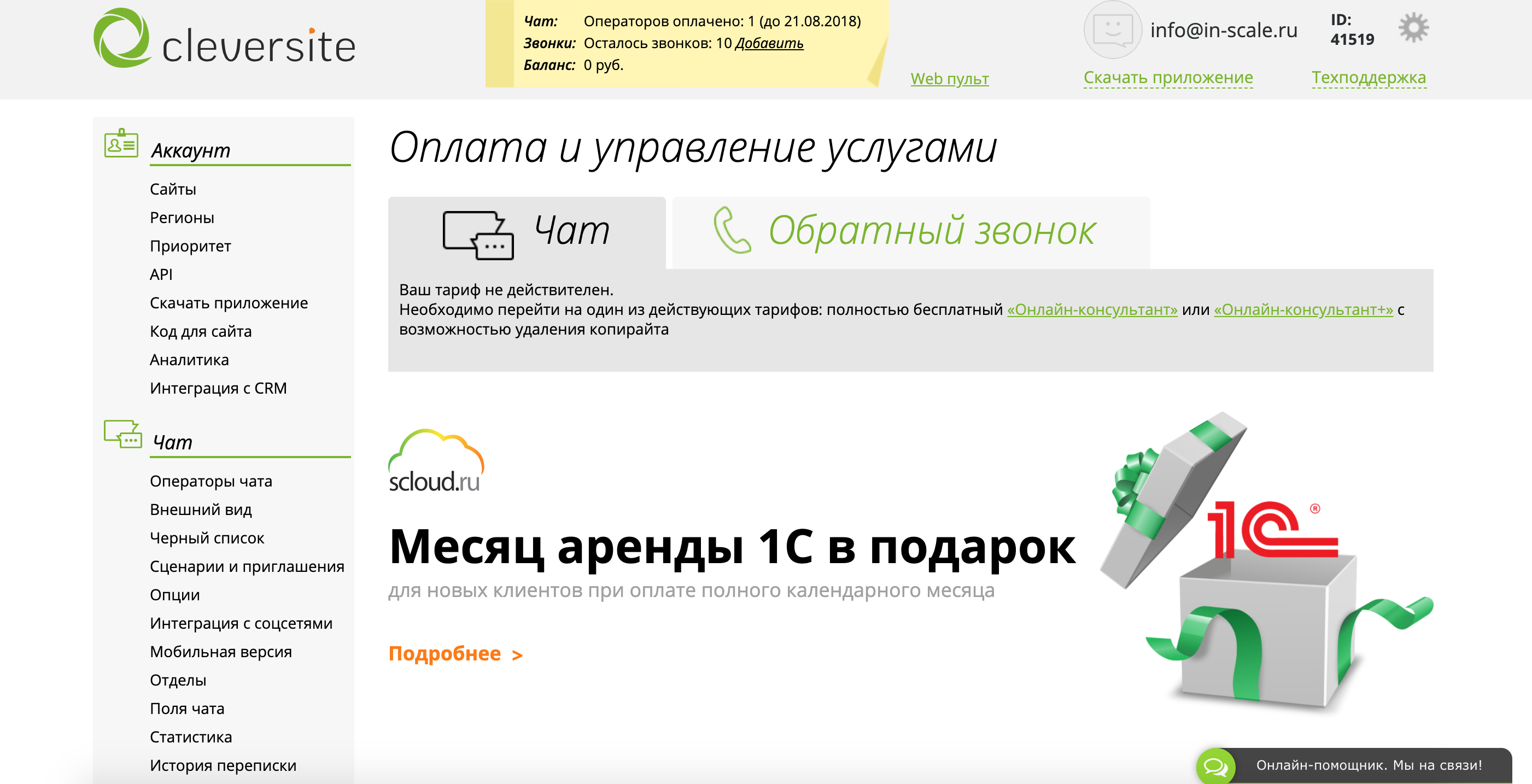Open the Онлайн-помощник chat widget bar
The width and height of the screenshot is (1532, 784).
(x=1354, y=765)
